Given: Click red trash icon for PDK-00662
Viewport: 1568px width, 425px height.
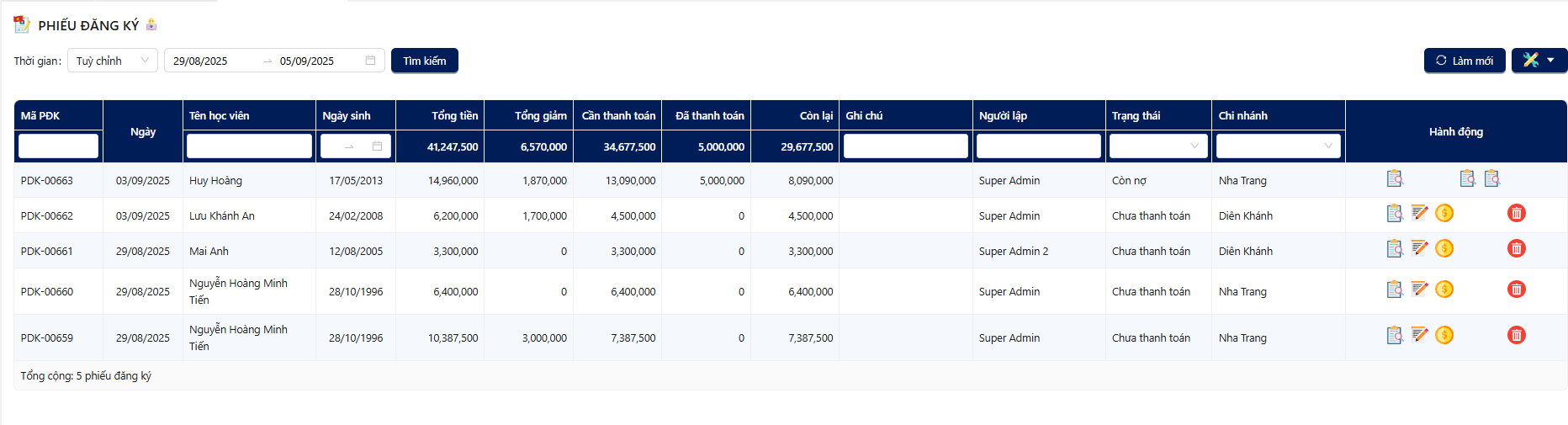Looking at the screenshot, I should (1516, 214).
